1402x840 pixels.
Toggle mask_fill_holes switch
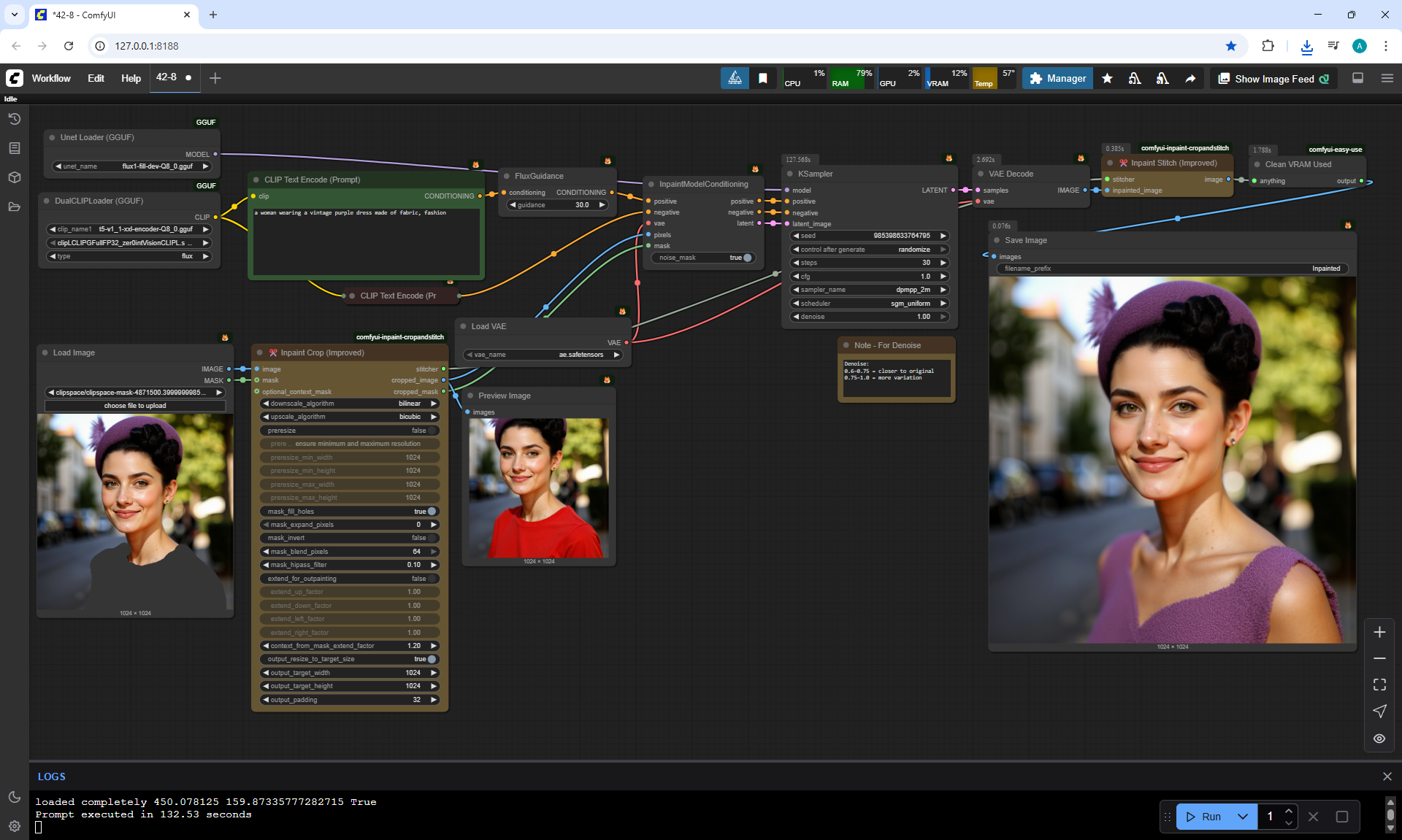click(431, 512)
